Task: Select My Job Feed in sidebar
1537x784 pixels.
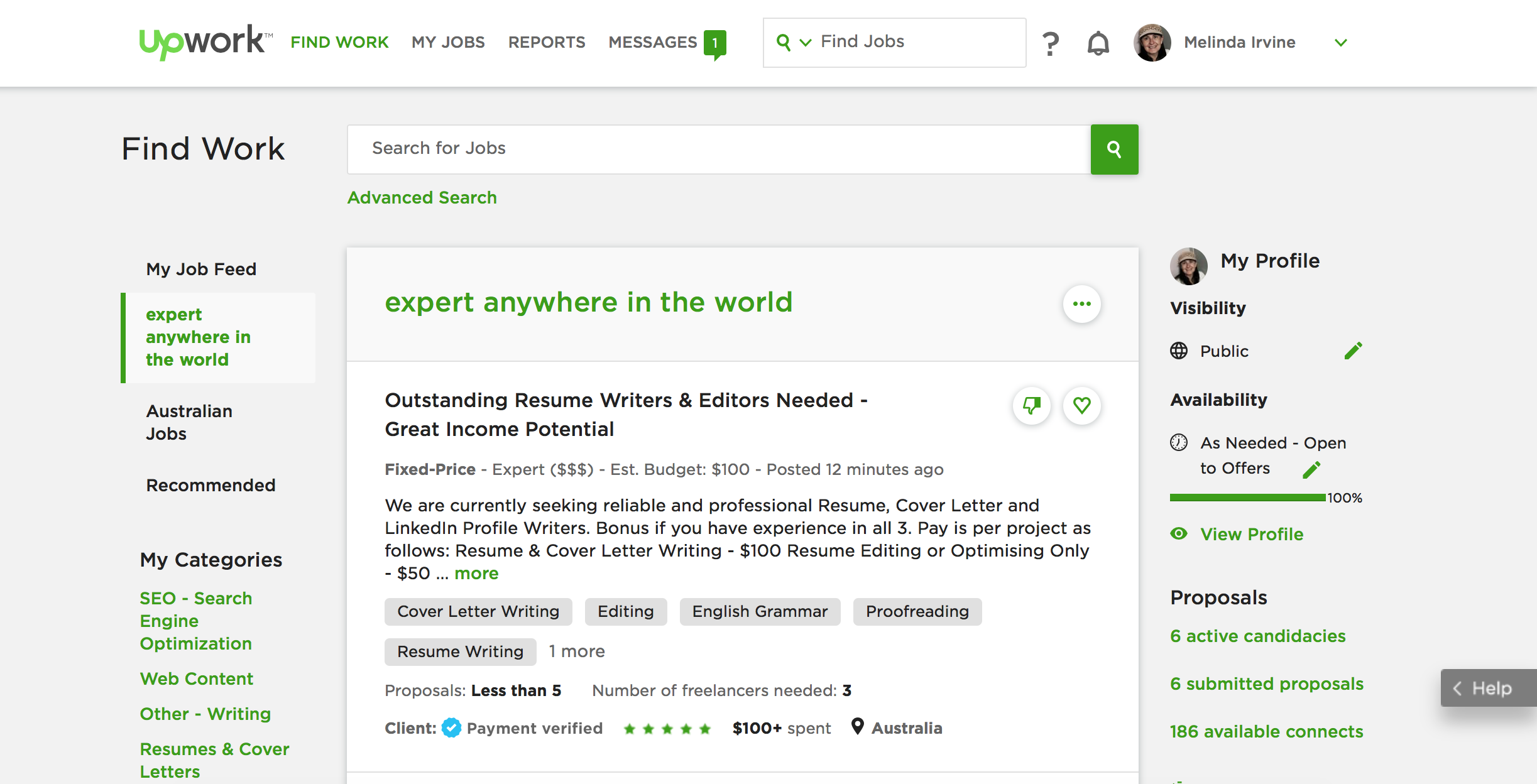Action: point(201,269)
